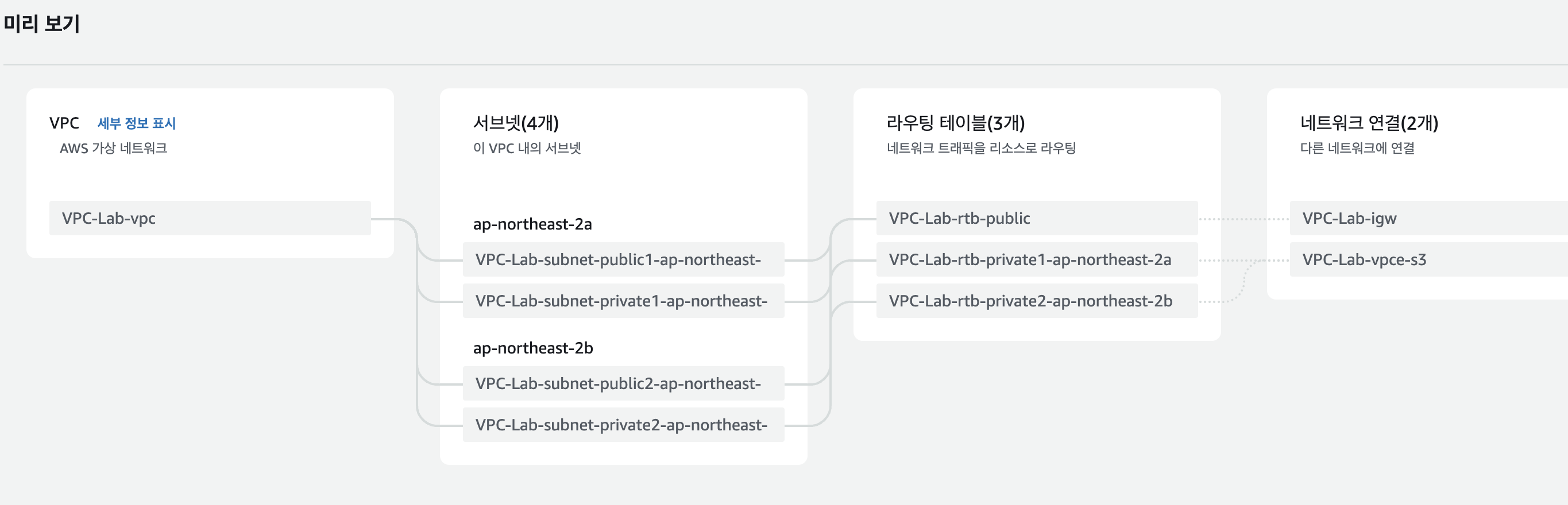The width and height of the screenshot is (1568, 505).
Task: Select the VPC-Lab-vpc resource box
Action: 210,219
